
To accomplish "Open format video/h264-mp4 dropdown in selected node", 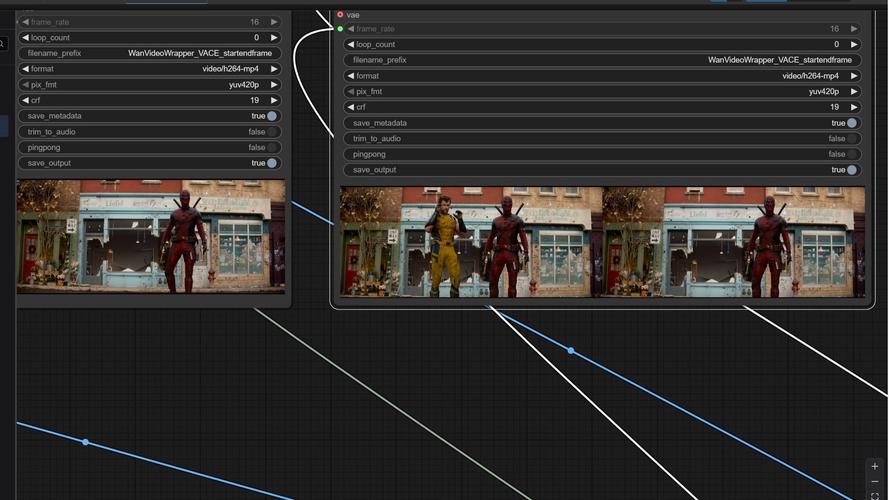I will 602,75.
